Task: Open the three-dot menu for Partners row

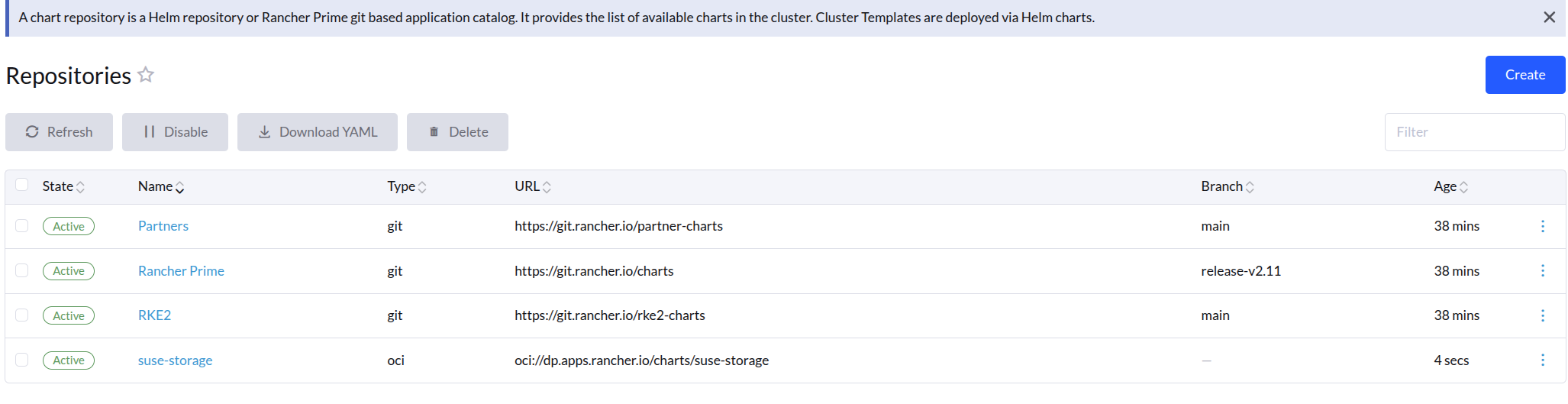Action: click(x=1542, y=226)
